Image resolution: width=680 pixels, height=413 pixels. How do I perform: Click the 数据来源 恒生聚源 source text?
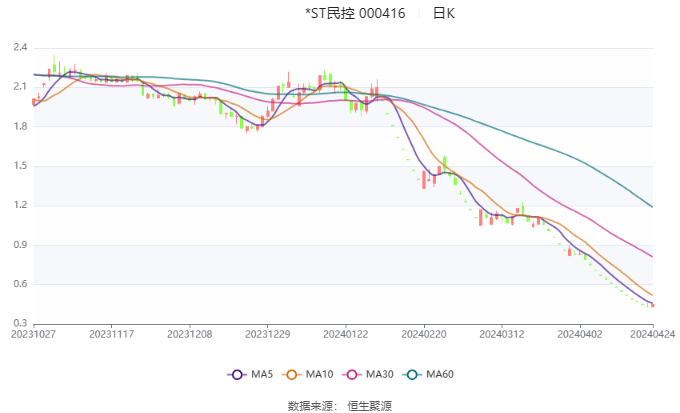tap(340, 406)
